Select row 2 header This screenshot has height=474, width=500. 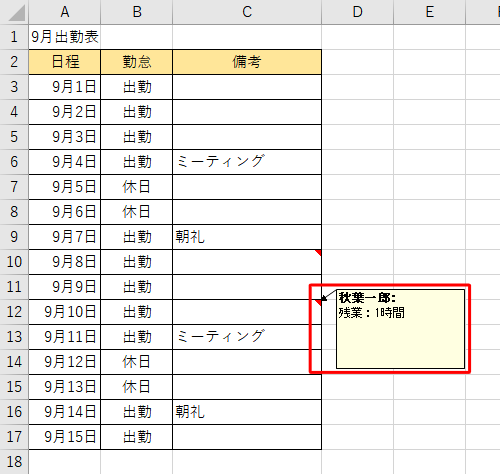(x=14, y=62)
